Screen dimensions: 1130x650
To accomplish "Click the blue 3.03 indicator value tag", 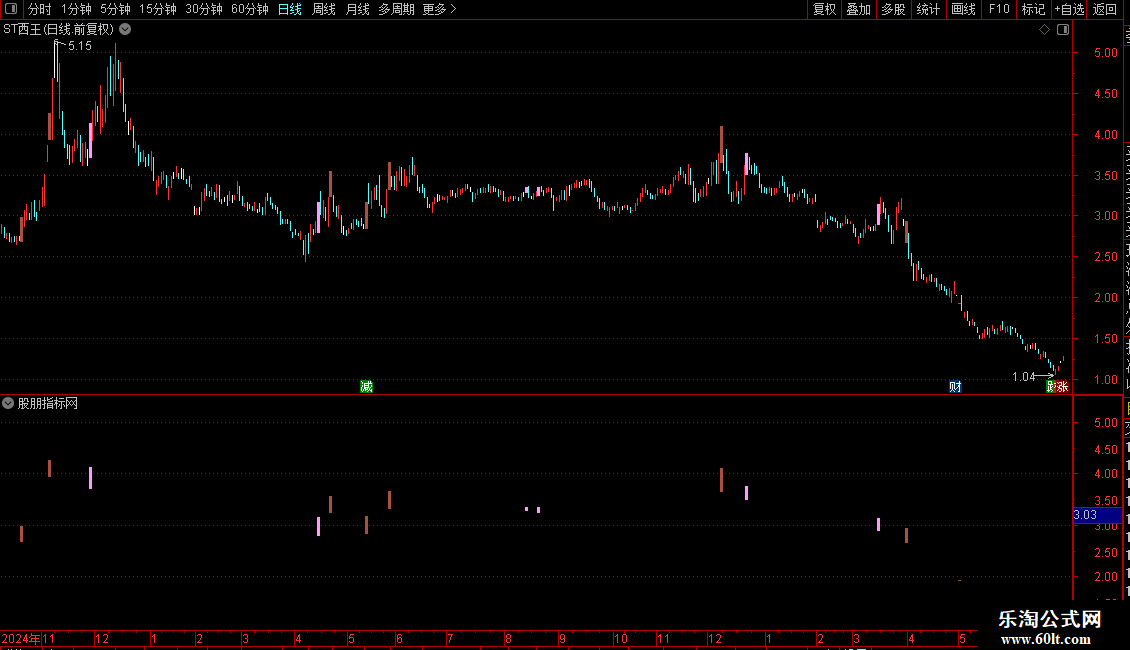I will tap(1097, 515).
